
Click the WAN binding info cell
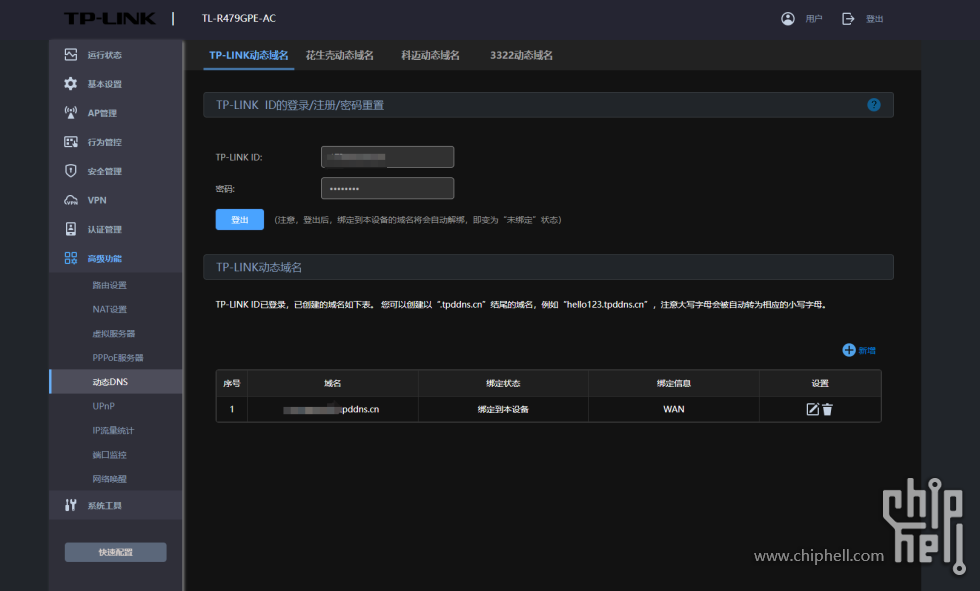[674, 409]
